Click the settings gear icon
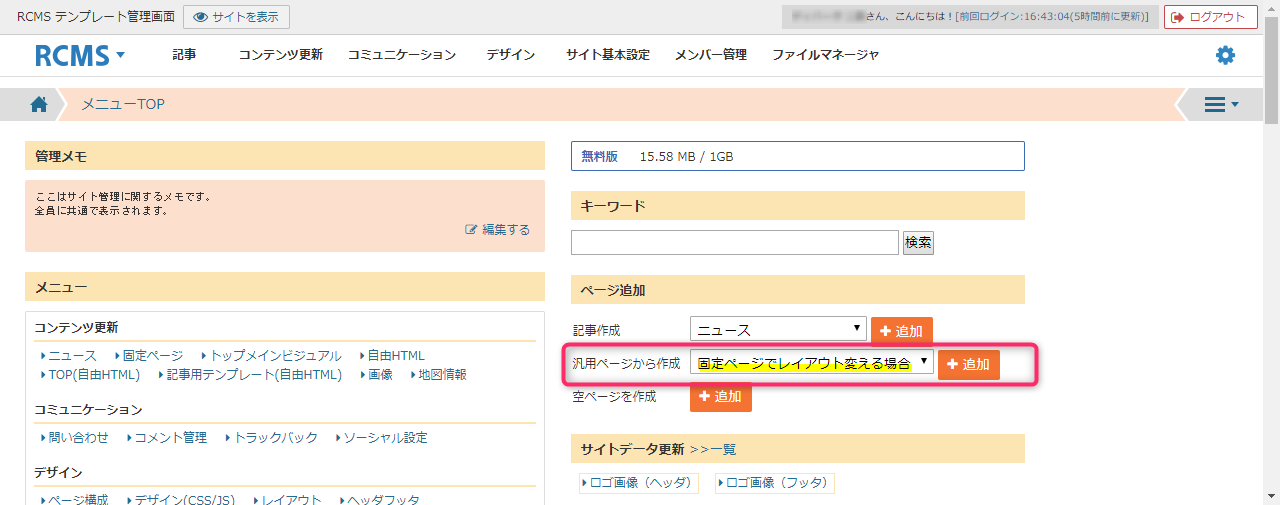The image size is (1280, 505). [x=1225, y=55]
